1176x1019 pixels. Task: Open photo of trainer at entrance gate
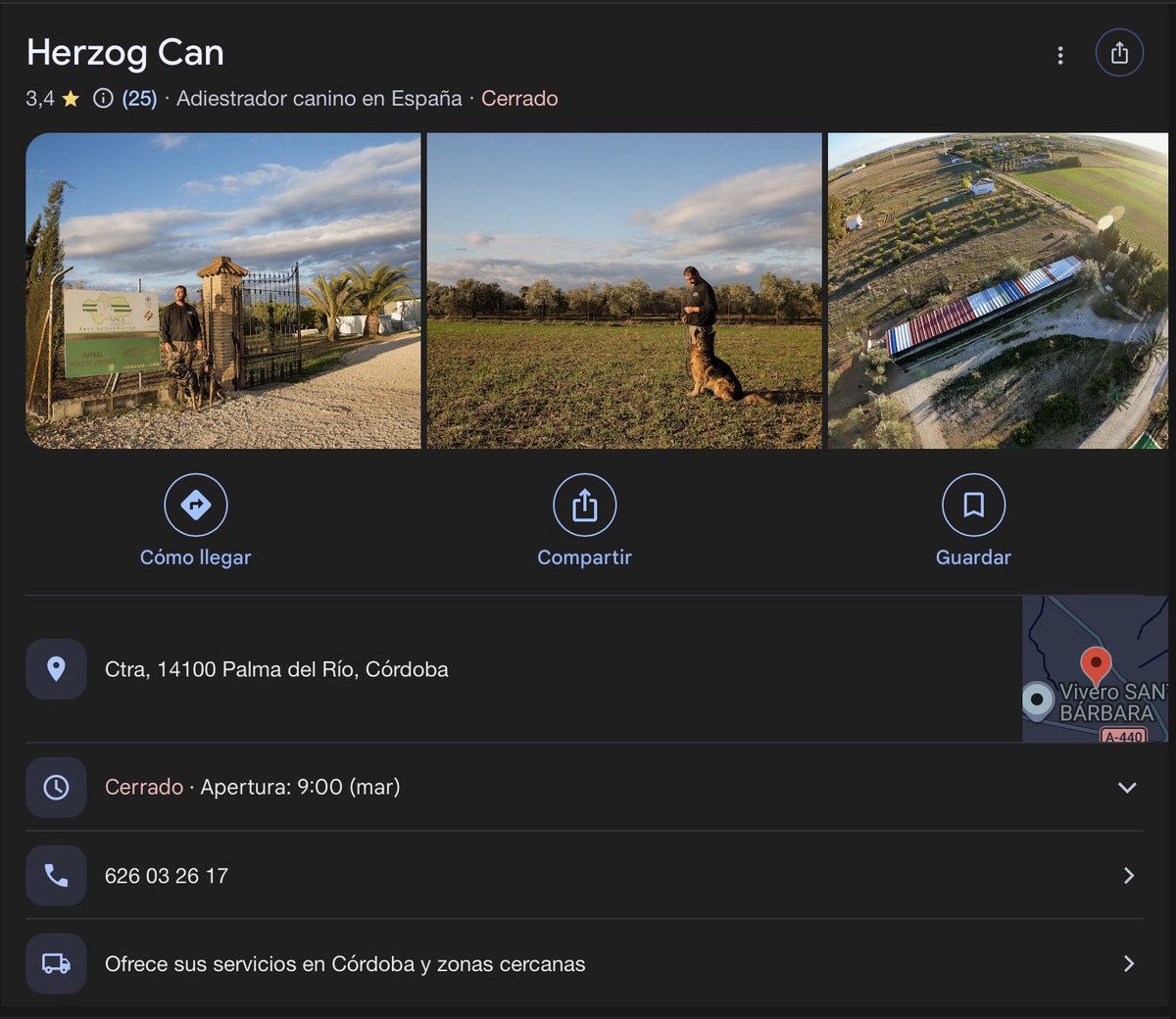[223, 291]
